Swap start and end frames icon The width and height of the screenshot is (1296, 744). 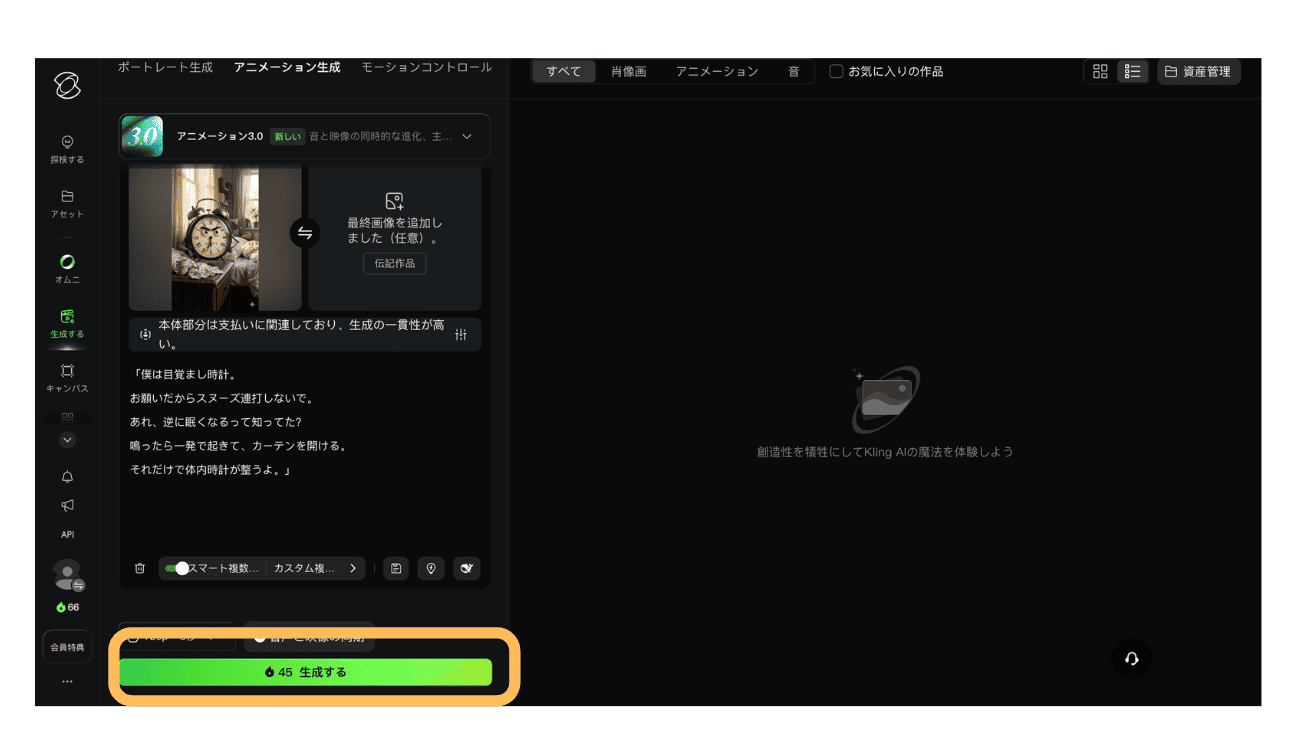305,233
